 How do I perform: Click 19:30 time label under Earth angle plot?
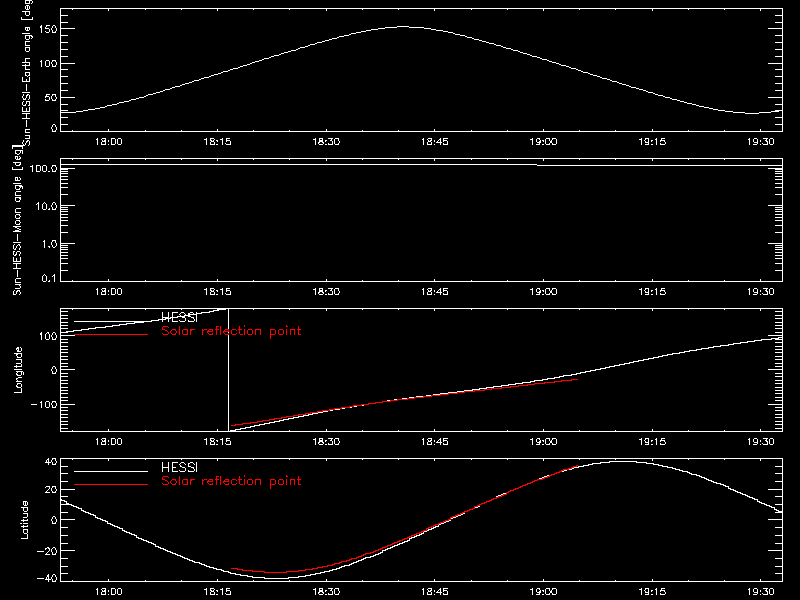tap(761, 142)
